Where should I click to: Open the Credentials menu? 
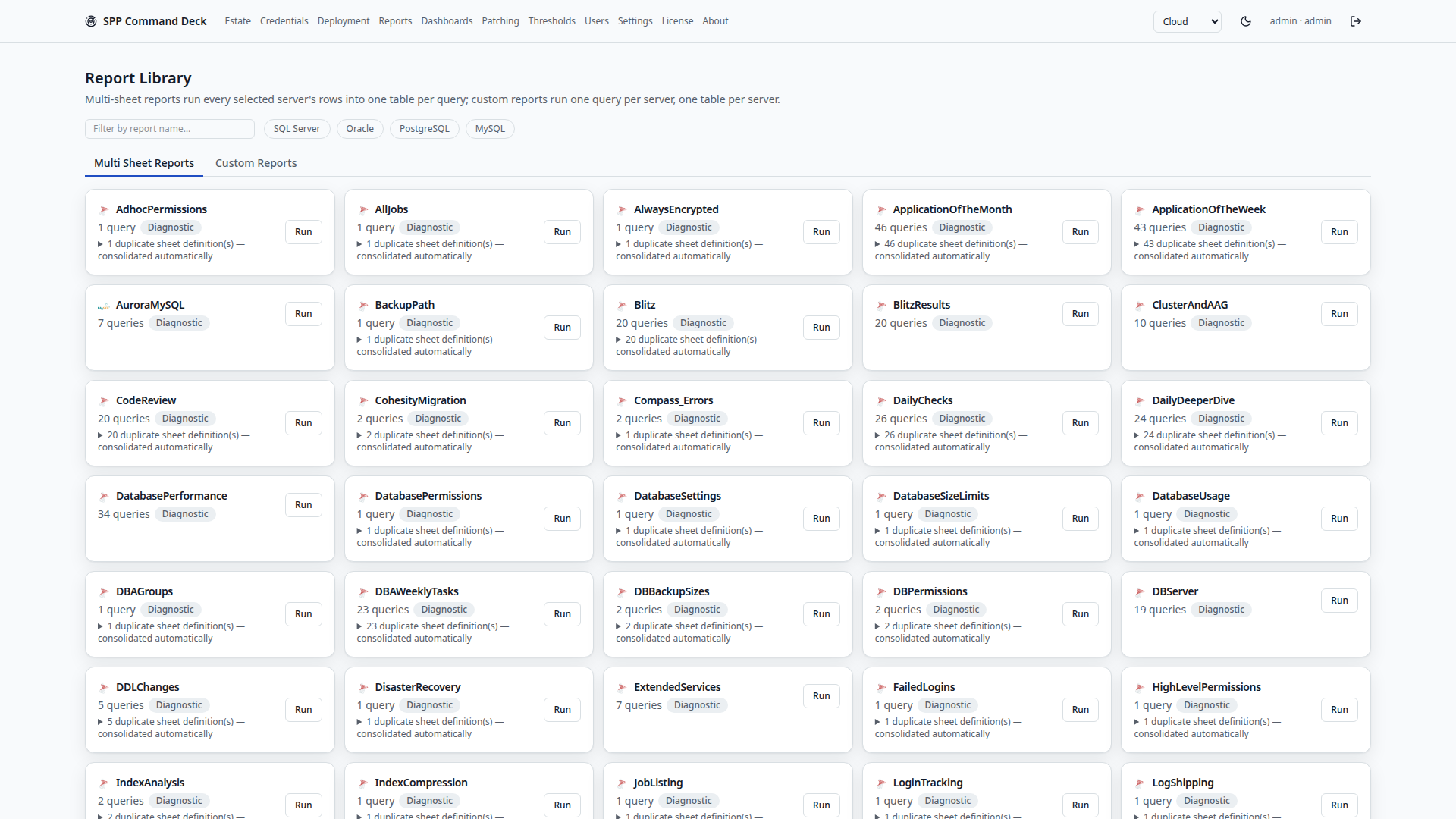(x=284, y=21)
